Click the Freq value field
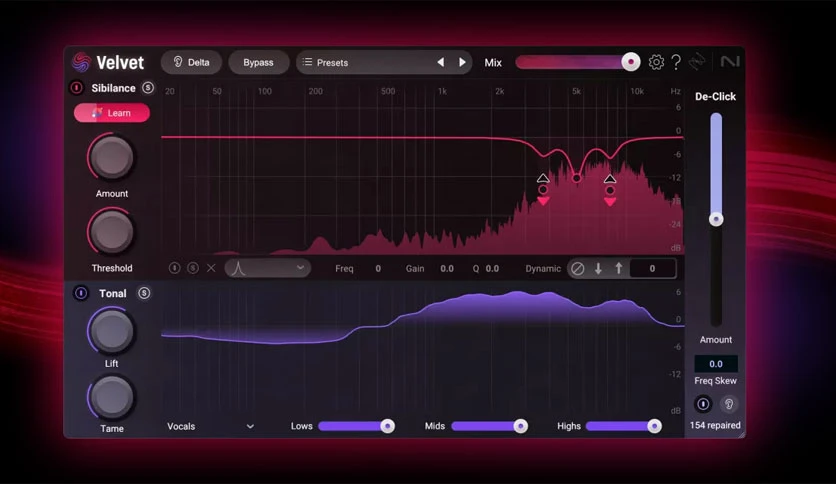The width and height of the screenshot is (836, 484). point(378,269)
